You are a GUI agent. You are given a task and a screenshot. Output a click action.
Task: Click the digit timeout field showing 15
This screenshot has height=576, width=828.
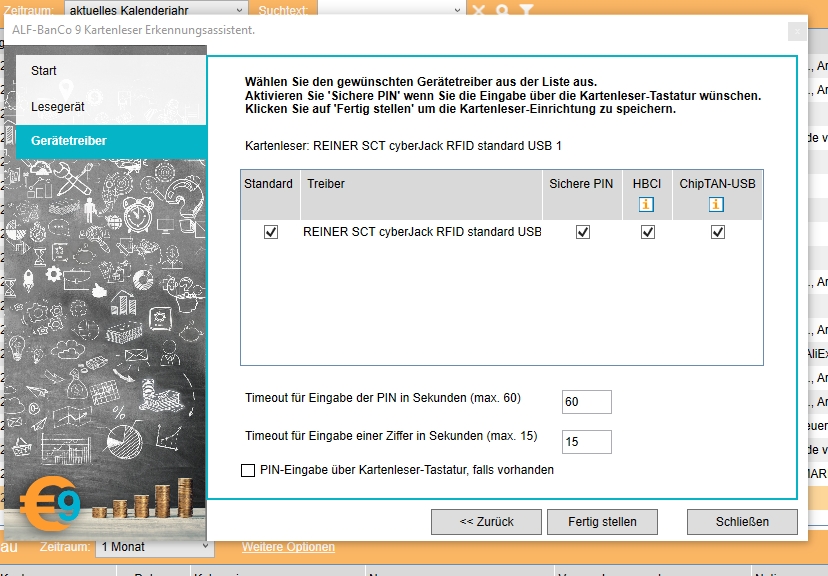click(x=587, y=442)
